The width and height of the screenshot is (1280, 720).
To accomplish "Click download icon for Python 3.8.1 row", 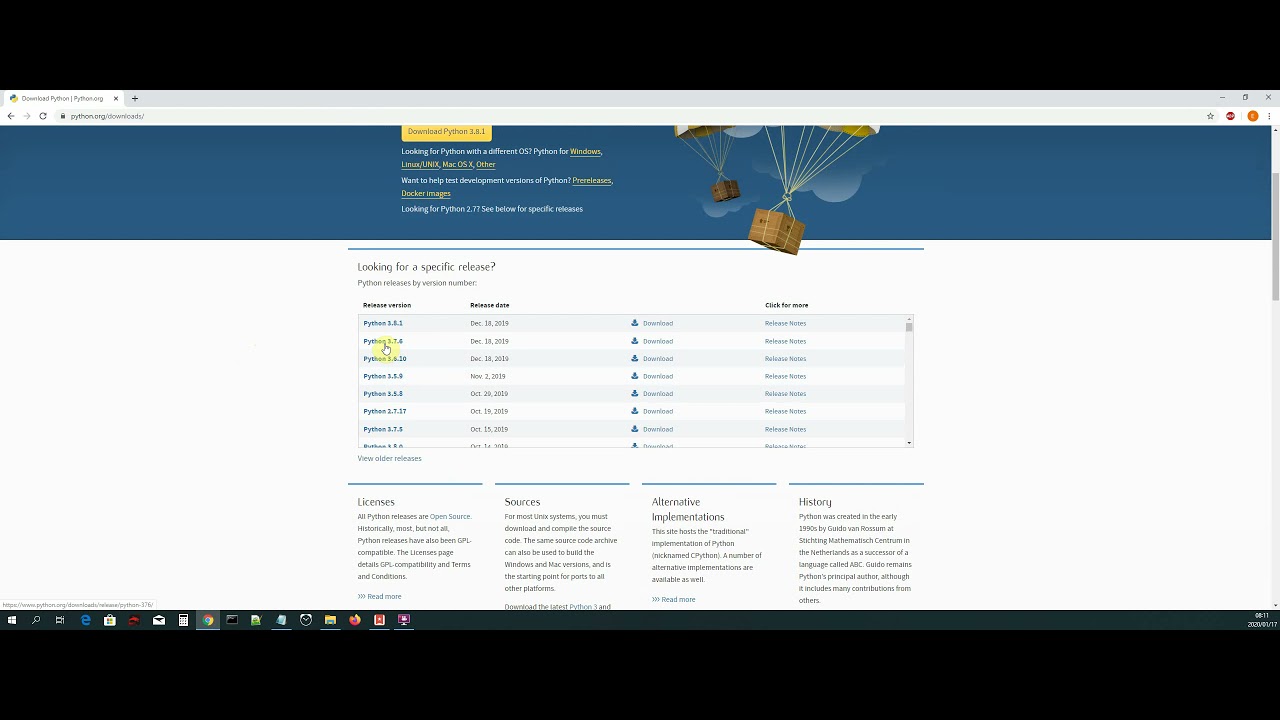I will 635,323.
